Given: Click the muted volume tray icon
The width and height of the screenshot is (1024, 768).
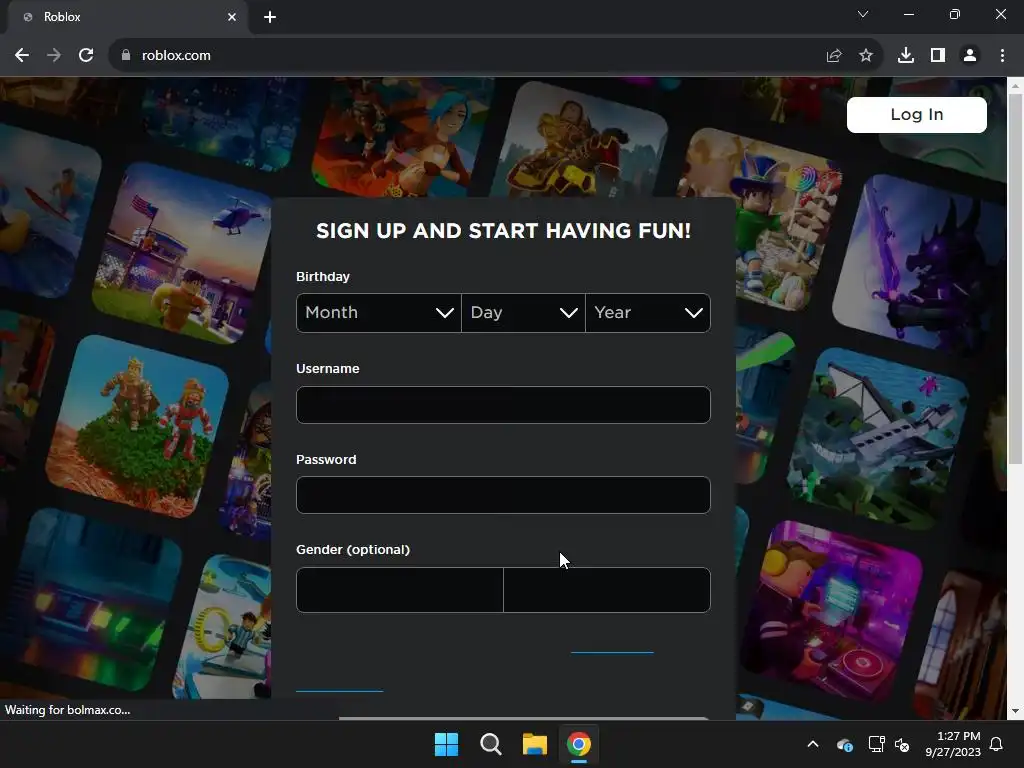Looking at the screenshot, I should coord(902,744).
